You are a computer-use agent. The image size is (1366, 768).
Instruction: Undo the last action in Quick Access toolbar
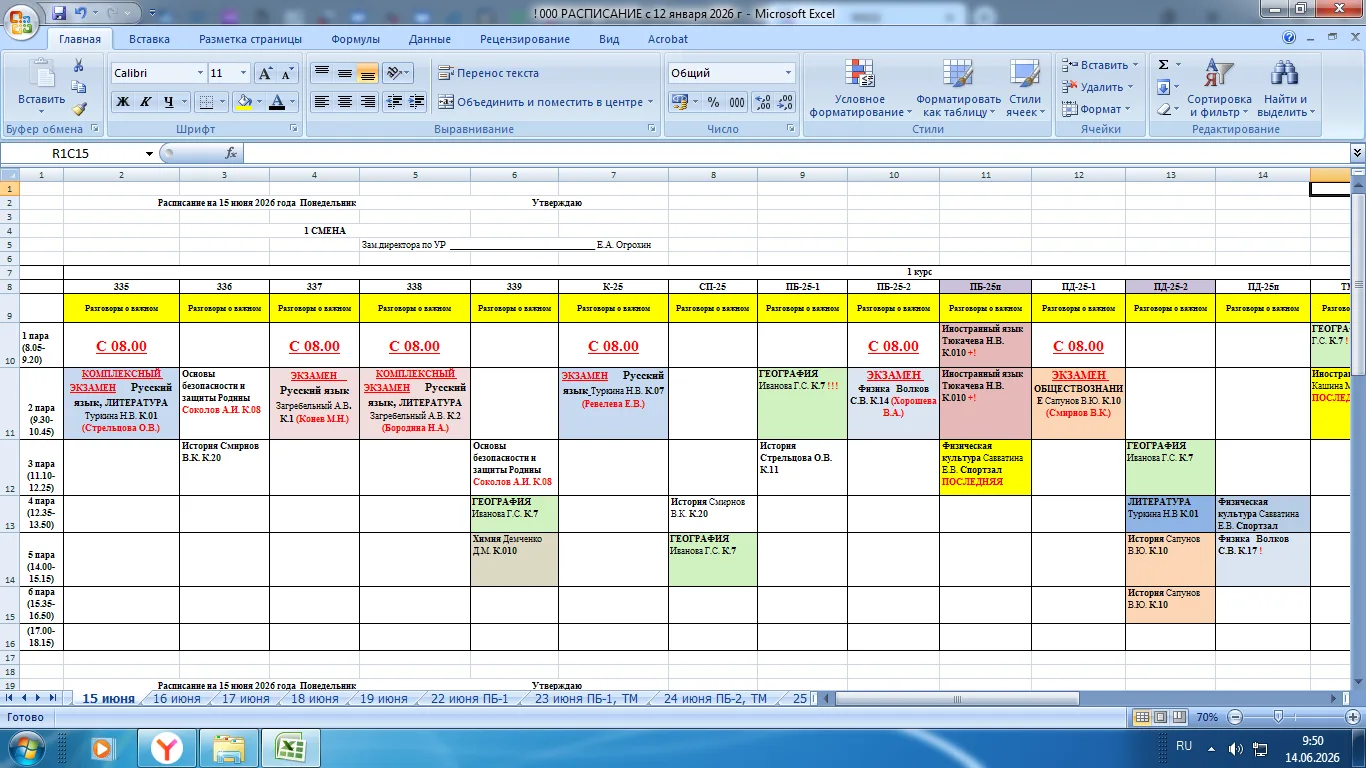82,13
